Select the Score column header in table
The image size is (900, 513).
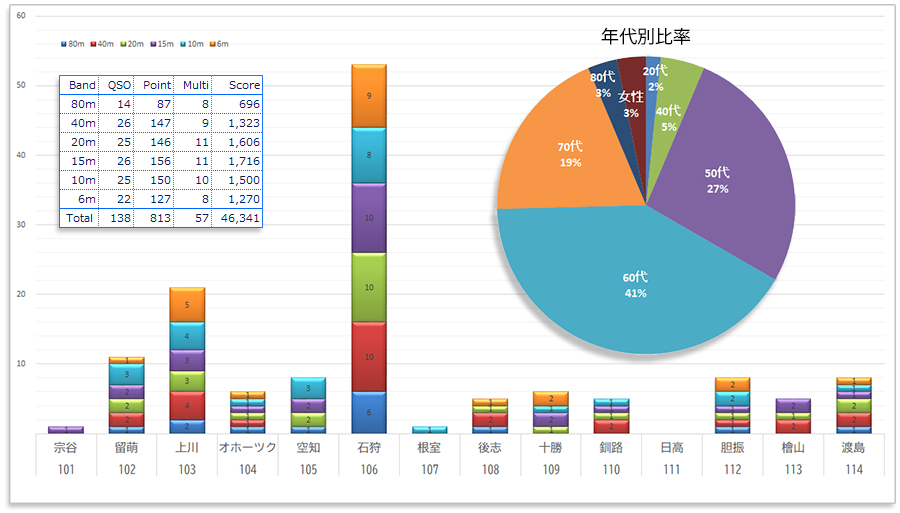pos(237,85)
